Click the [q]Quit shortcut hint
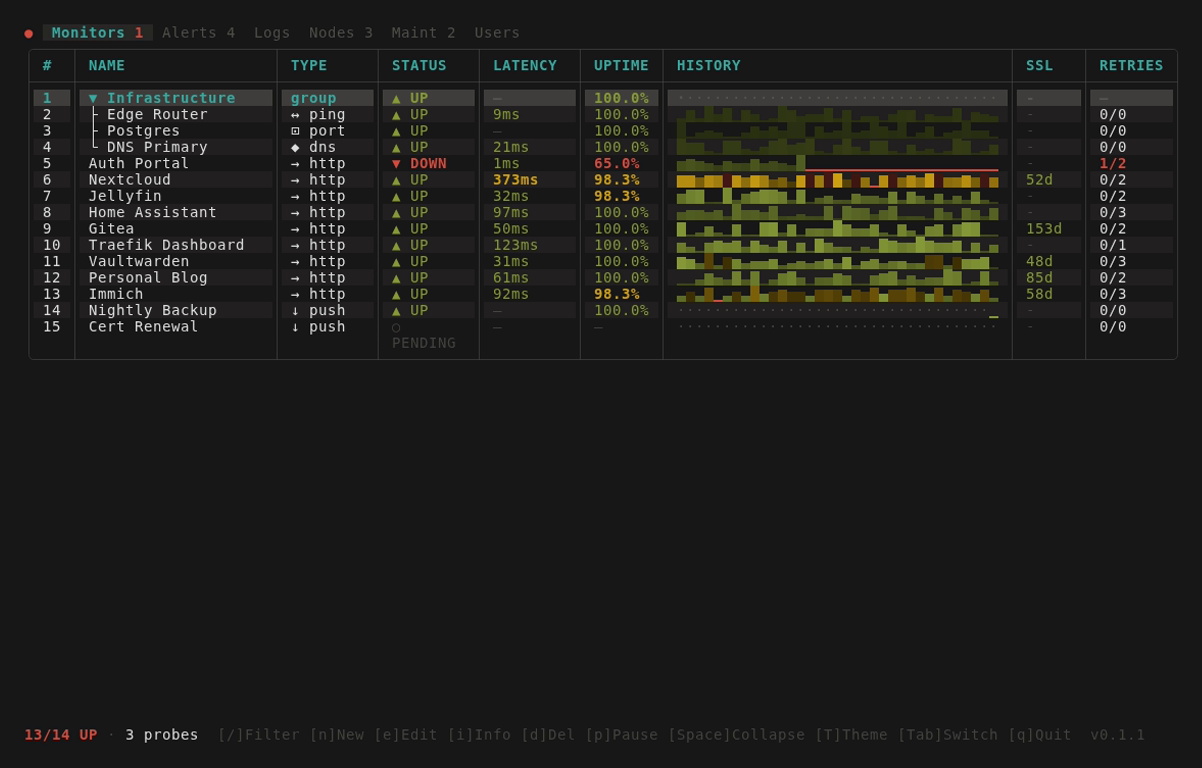Screen dimensions: 1202x768 (1035, 735)
